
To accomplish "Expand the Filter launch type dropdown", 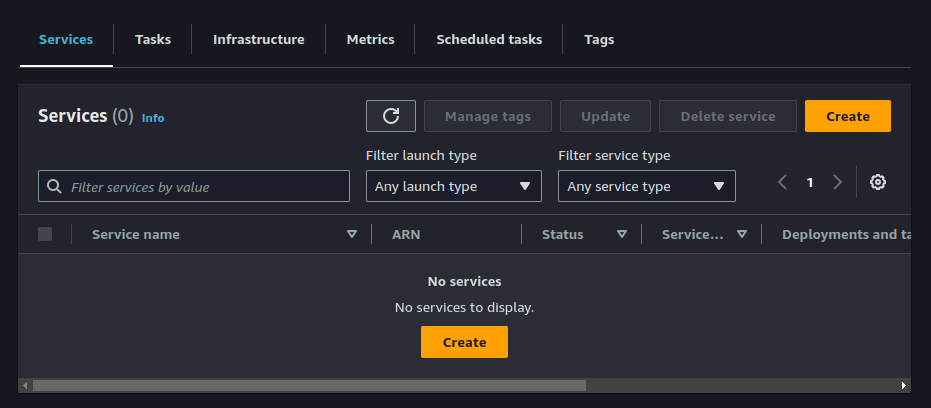I will pos(453,186).
